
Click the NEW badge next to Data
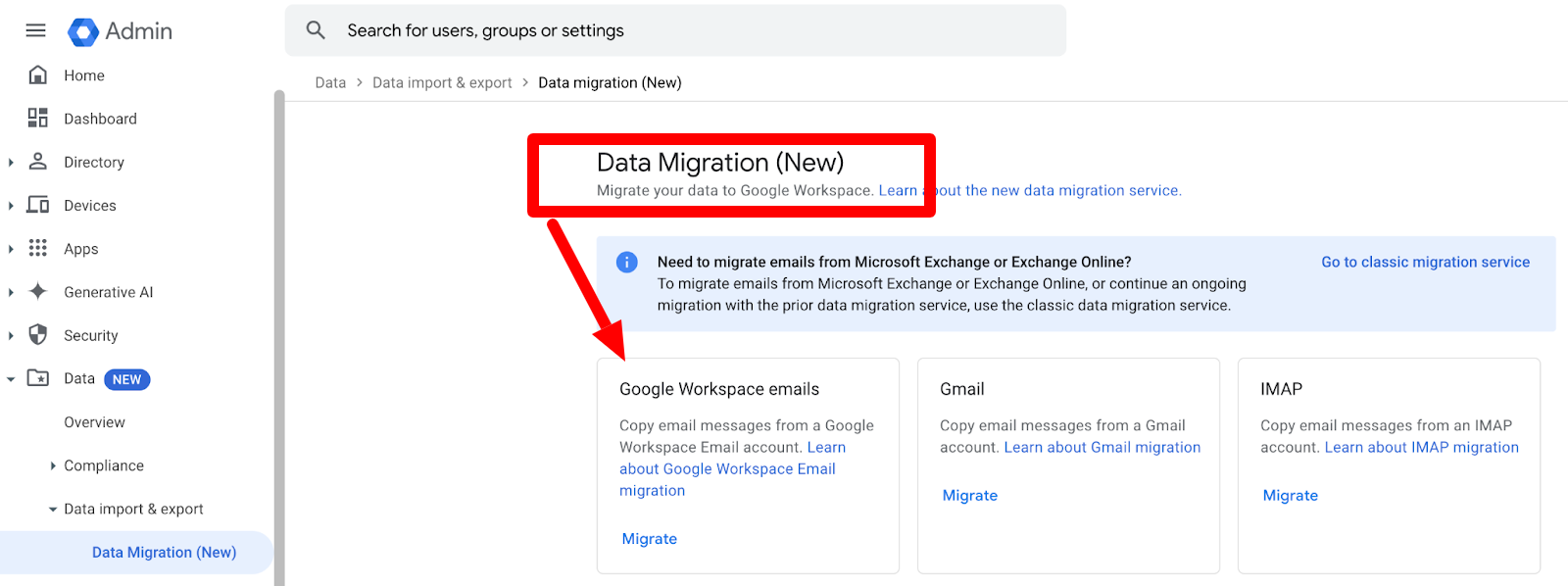(126, 379)
